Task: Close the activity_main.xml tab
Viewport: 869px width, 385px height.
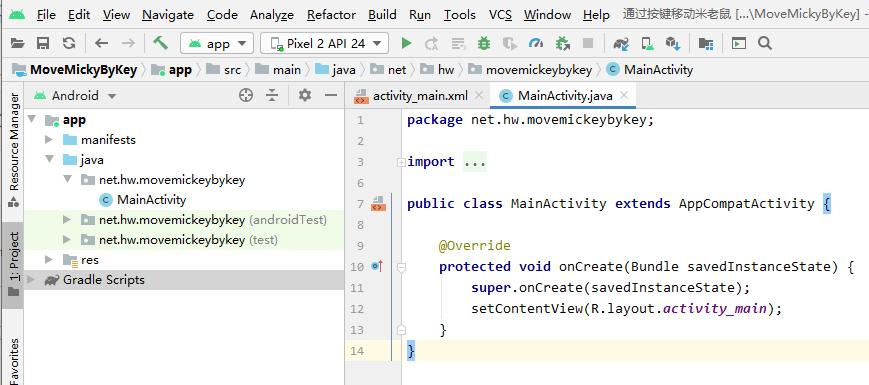Action: point(479,96)
